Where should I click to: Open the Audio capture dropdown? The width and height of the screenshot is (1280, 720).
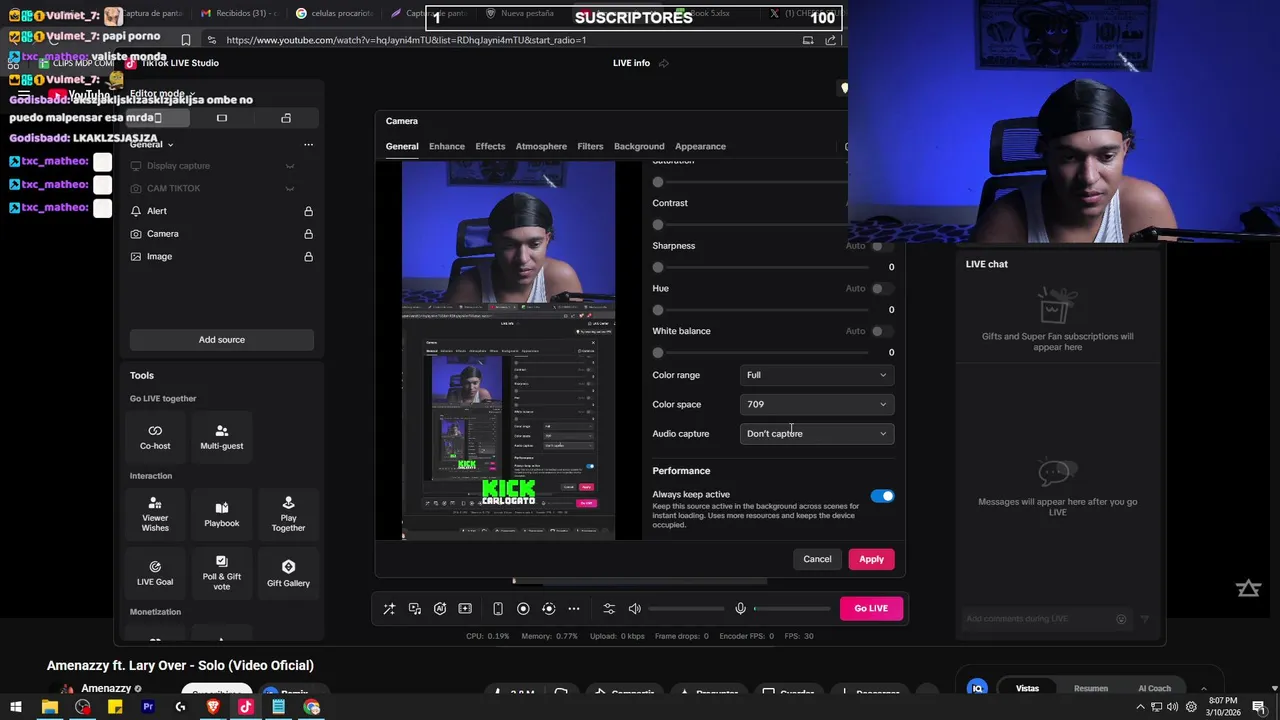click(816, 433)
